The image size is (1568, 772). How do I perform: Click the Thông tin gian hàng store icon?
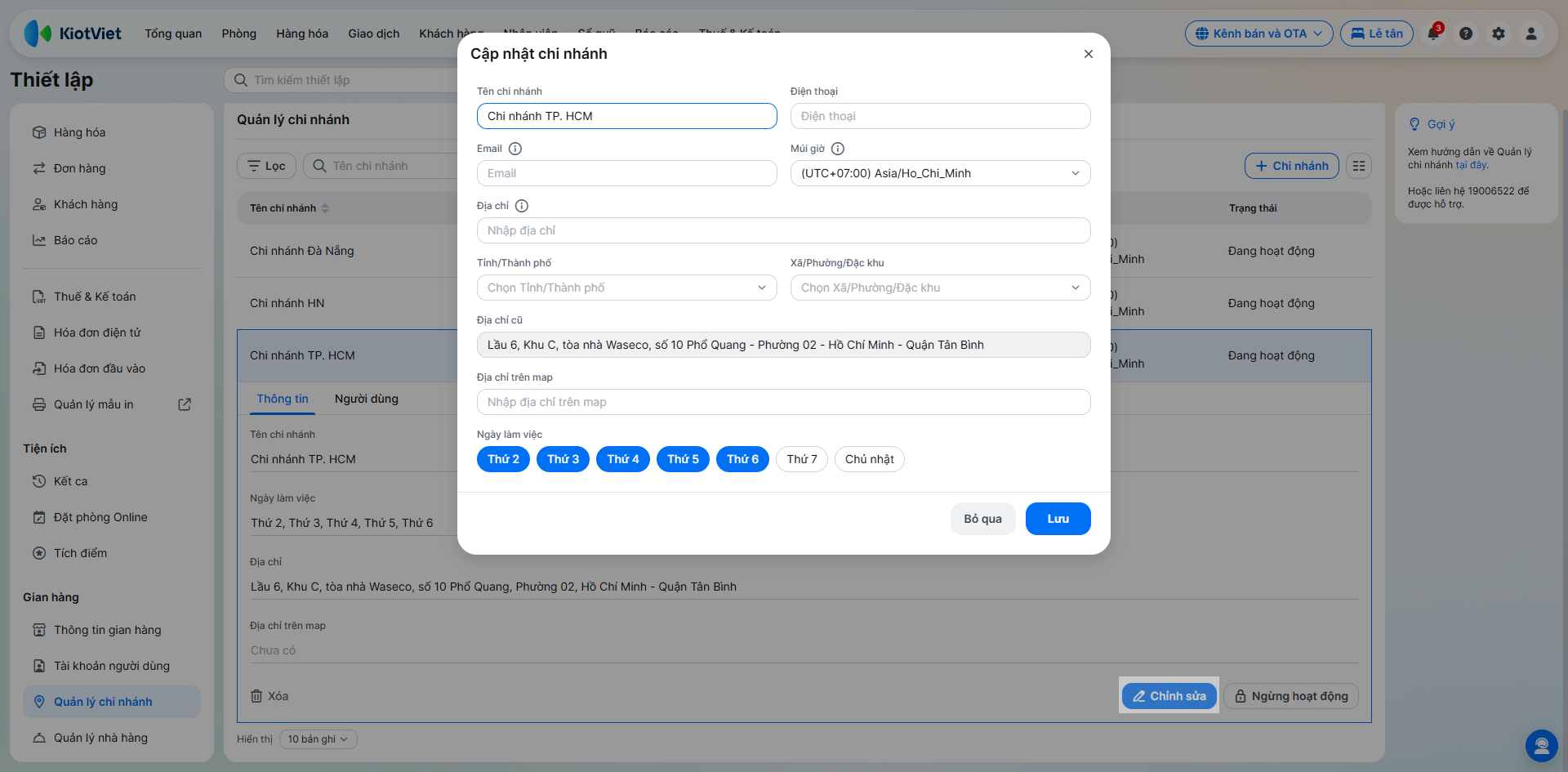[x=38, y=630]
